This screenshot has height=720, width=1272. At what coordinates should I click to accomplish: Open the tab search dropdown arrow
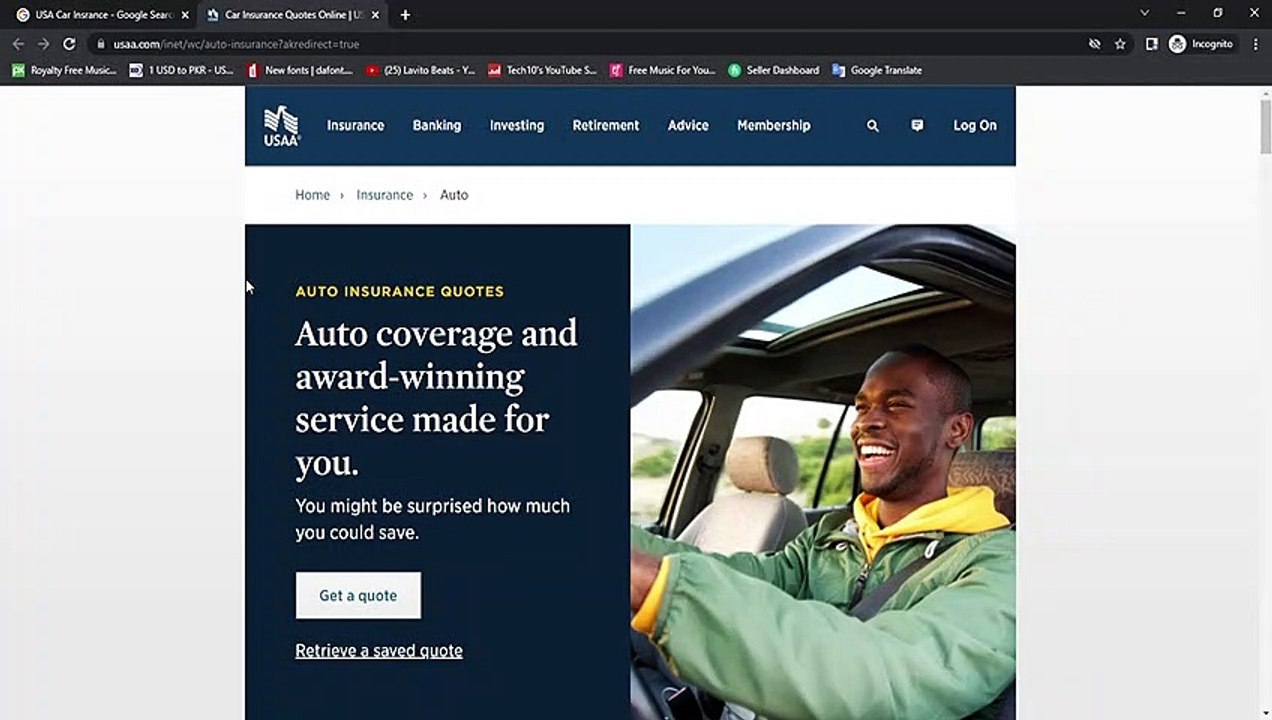tap(1145, 13)
